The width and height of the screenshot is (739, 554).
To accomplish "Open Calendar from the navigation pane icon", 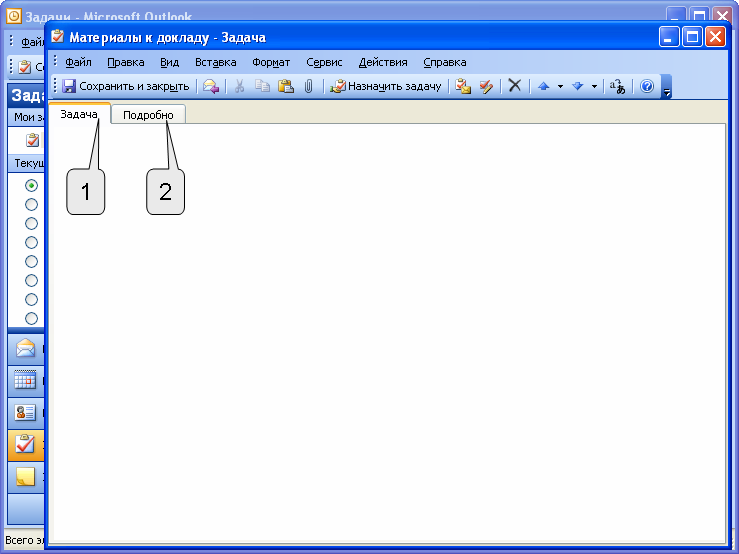I will click(x=25, y=381).
